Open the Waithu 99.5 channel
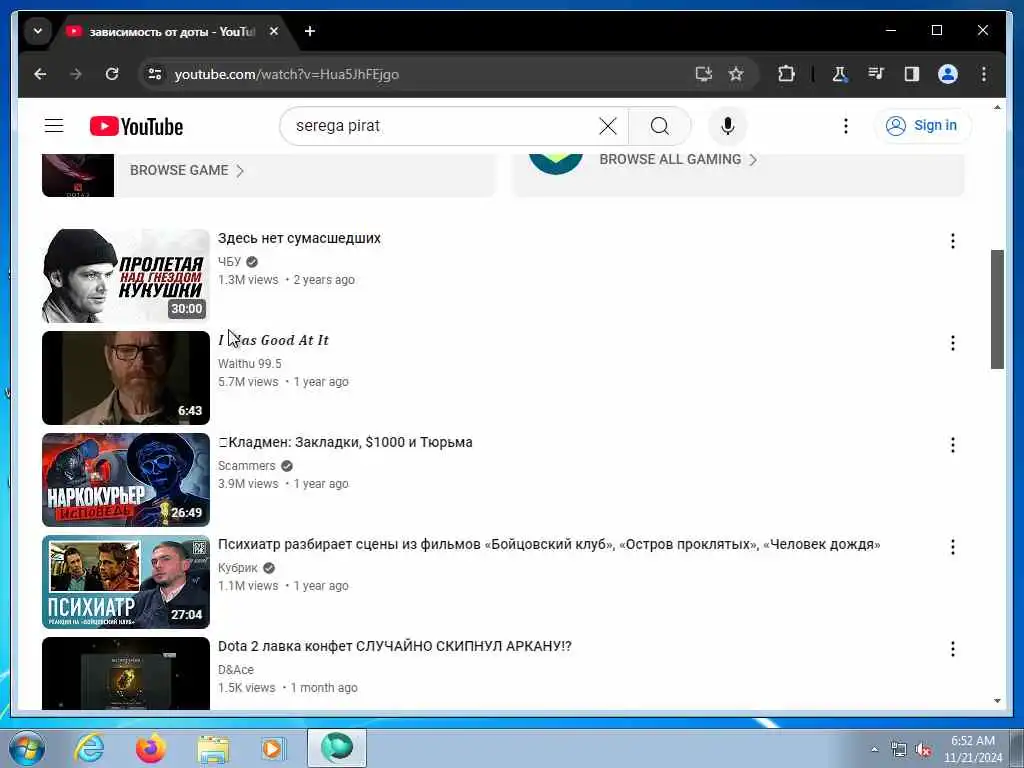Screen dimensions: 1024x768 (249, 364)
